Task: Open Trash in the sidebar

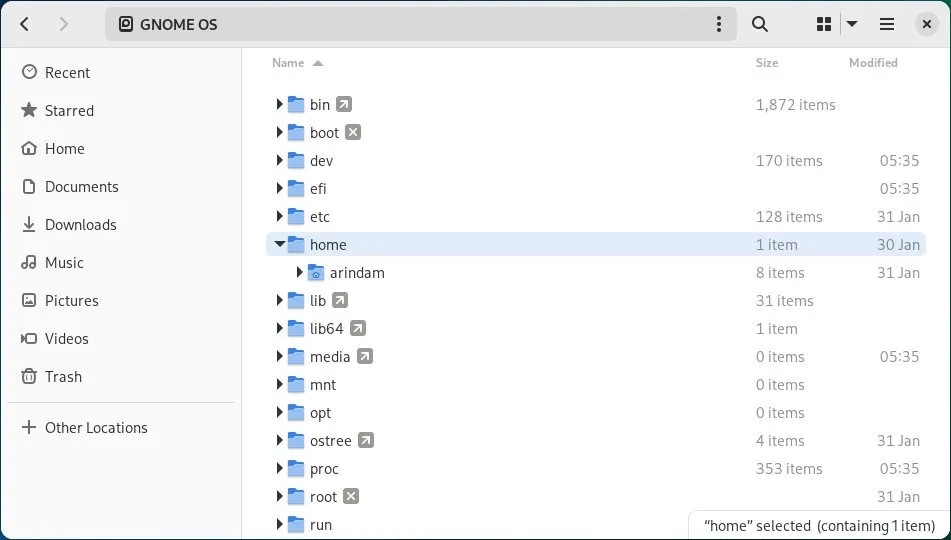Action: tap(63, 377)
